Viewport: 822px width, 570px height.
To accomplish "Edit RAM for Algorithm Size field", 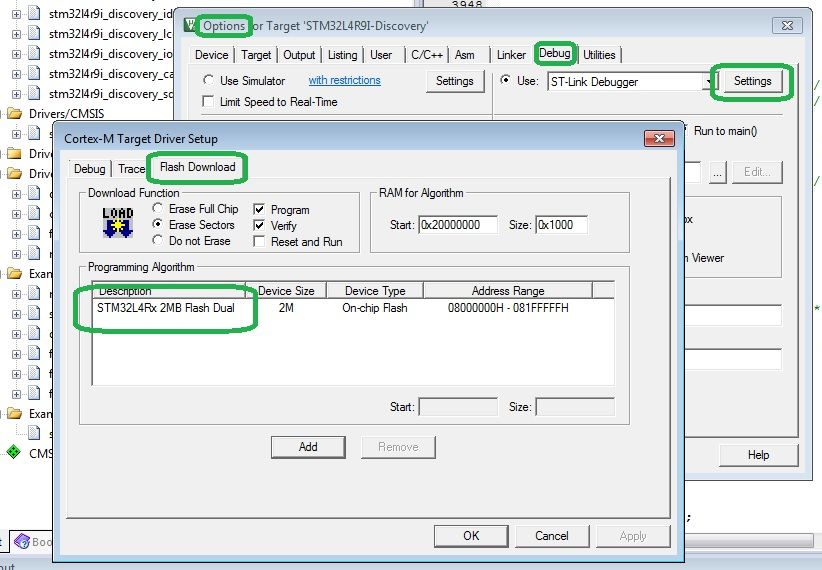I will (x=561, y=225).
